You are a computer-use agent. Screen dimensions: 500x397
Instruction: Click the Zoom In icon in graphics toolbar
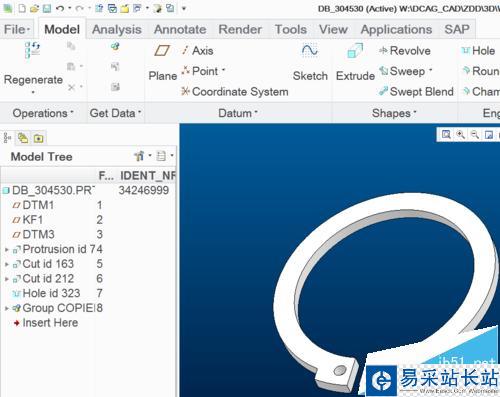pos(461,134)
